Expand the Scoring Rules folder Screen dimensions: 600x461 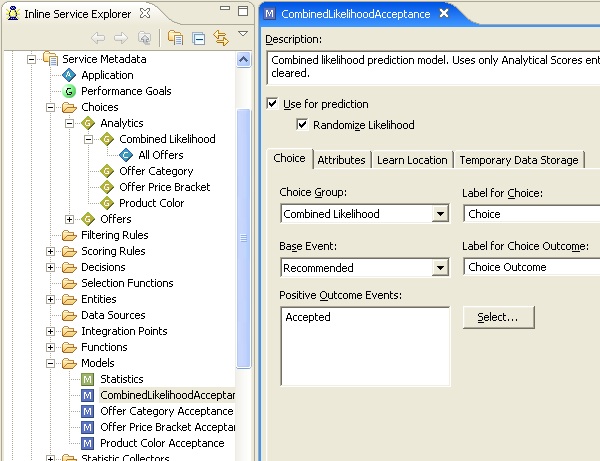[x=51, y=251]
